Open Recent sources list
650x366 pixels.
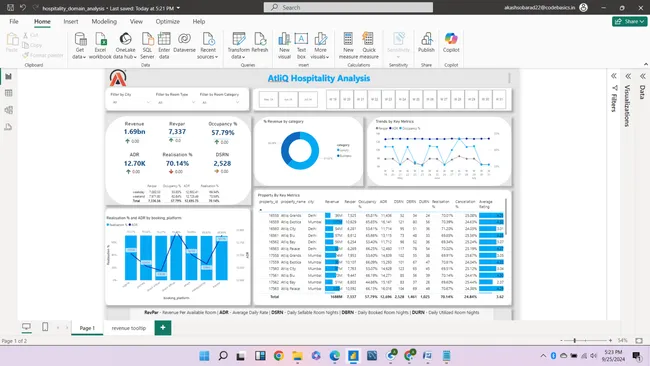208,46
